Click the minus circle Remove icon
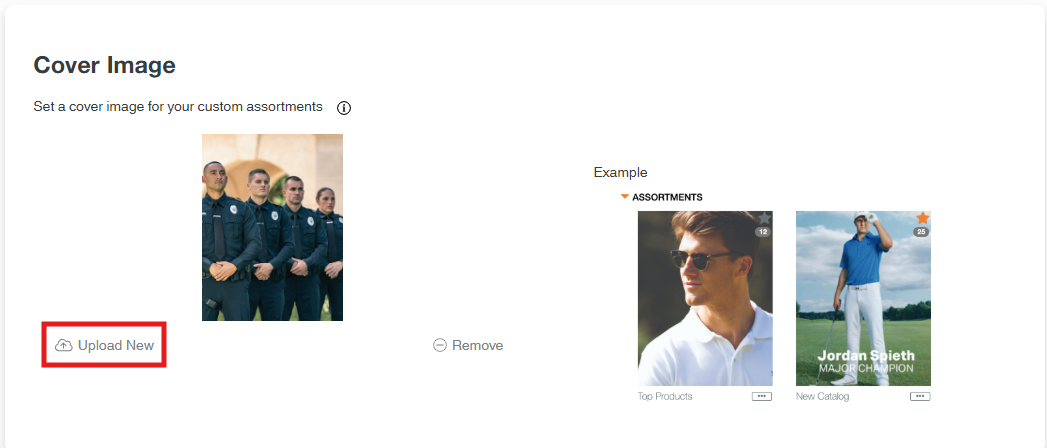This screenshot has height=448, width=1047. click(440, 345)
